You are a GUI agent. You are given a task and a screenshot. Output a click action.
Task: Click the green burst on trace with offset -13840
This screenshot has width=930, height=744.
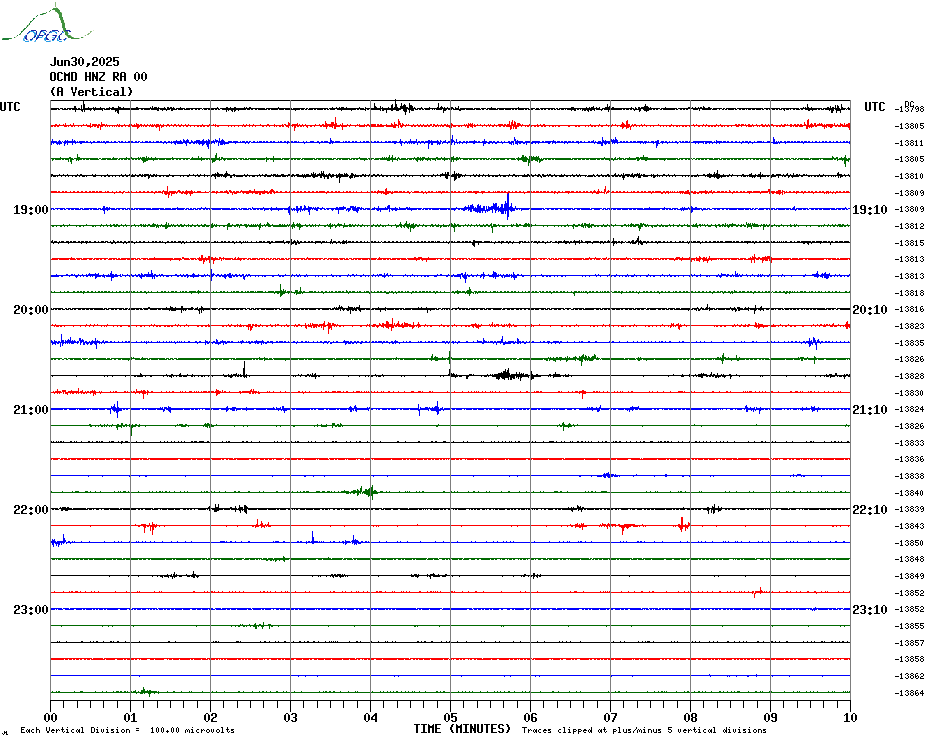(x=362, y=491)
